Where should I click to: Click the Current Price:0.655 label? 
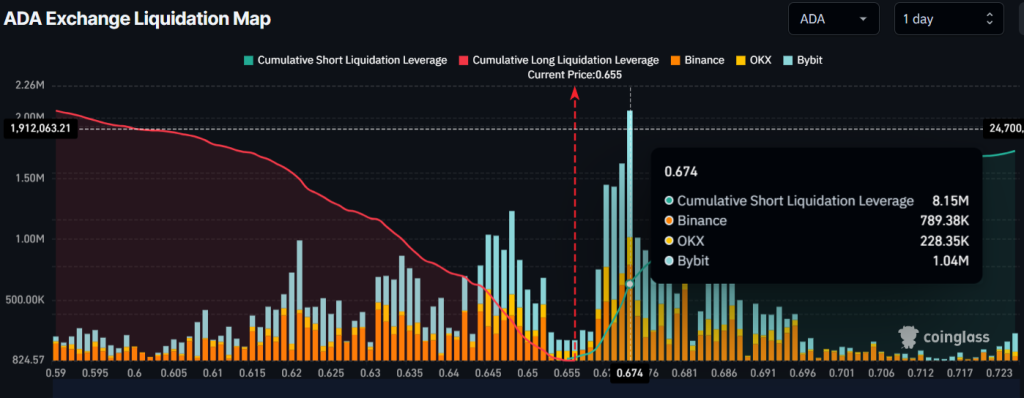(x=575, y=75)
